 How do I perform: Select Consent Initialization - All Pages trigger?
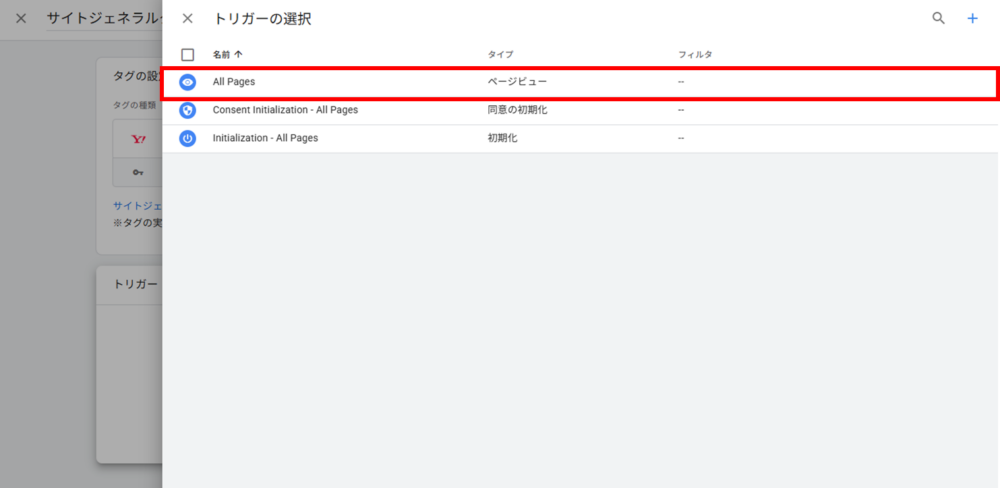(x=285, y=110)
